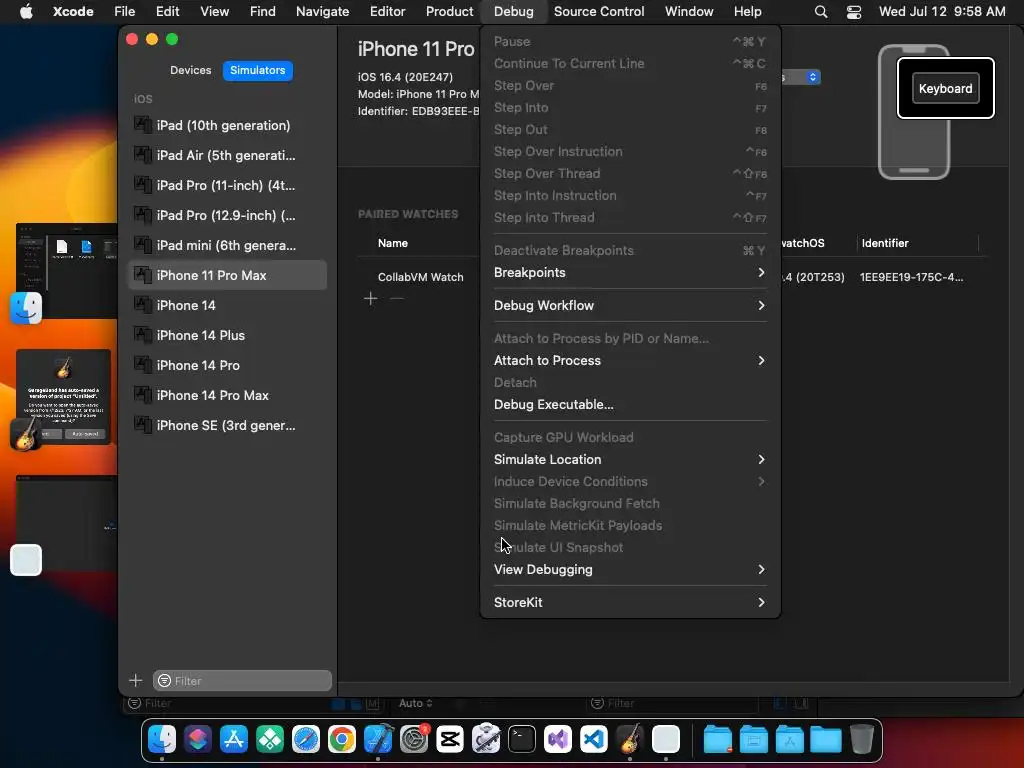Viewport: 1024px width, 768px height.
Task: Select iPad Pro (11-inch) simulator
Action: coord(227,185)
